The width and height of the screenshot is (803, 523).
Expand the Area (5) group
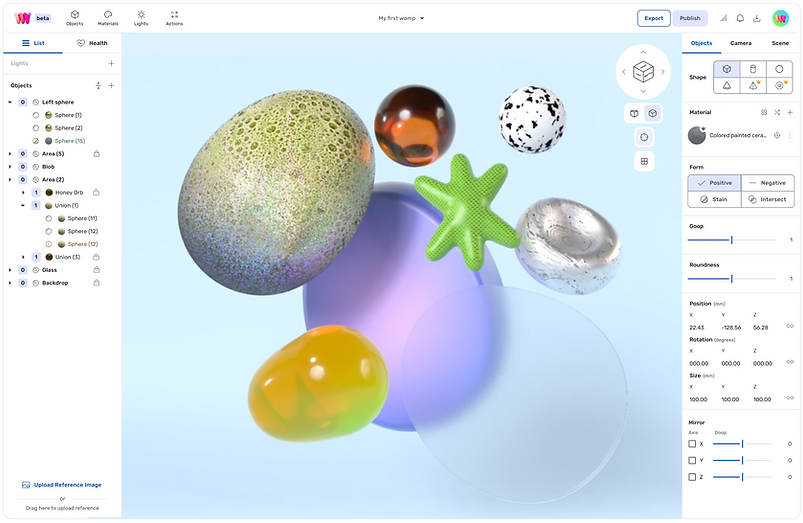pos(10,154)
